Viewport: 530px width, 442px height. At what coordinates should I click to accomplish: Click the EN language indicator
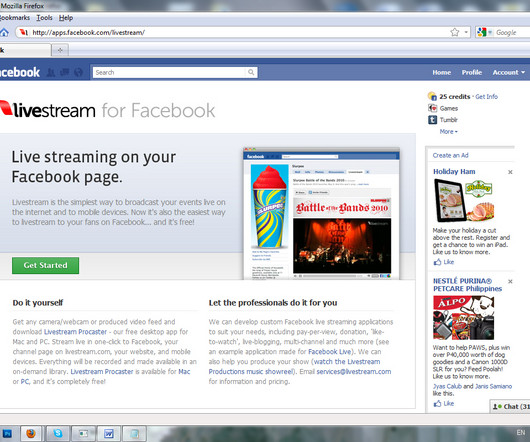point(521,433)
